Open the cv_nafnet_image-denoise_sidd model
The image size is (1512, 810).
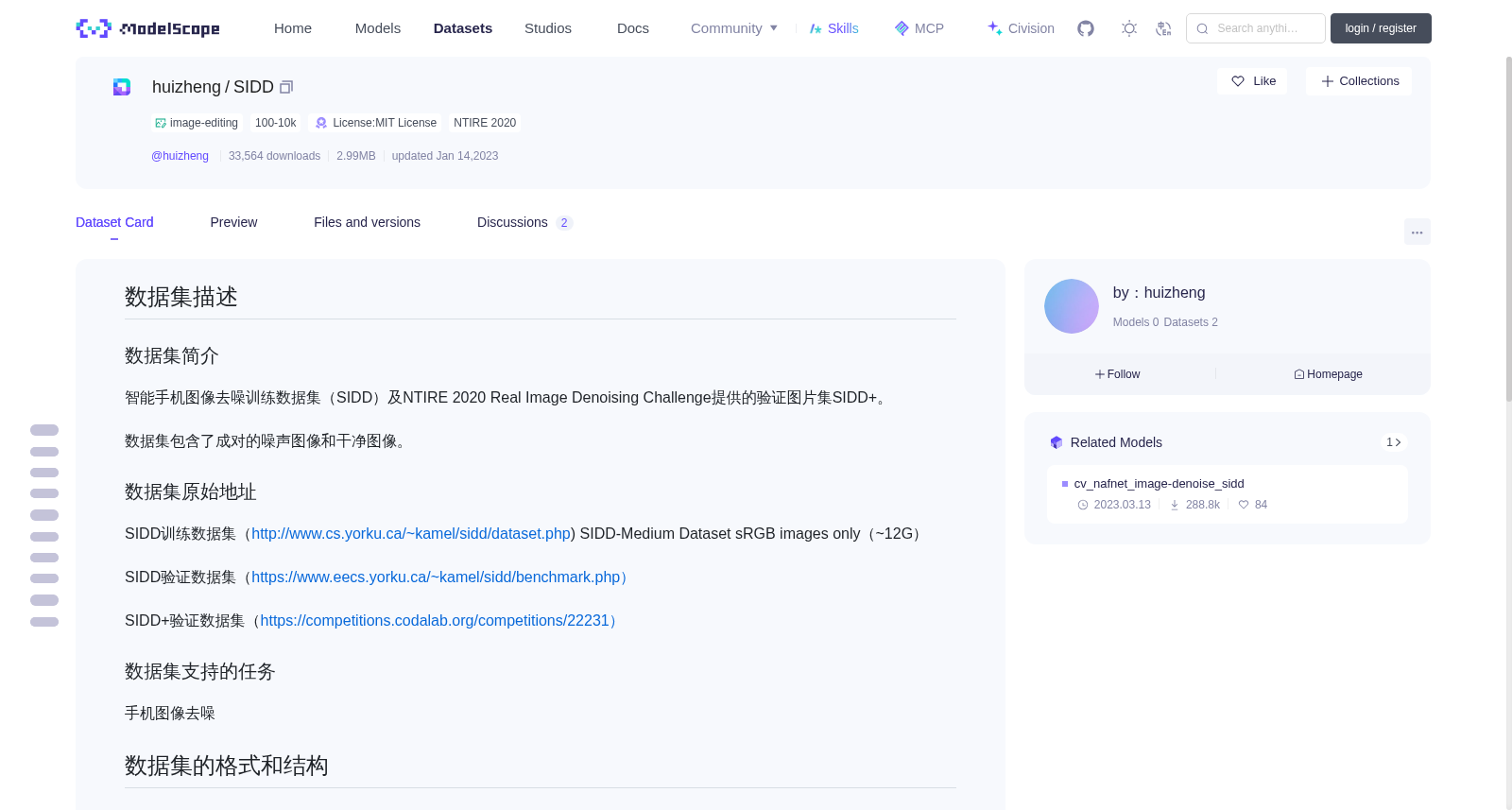[1159, 484]
